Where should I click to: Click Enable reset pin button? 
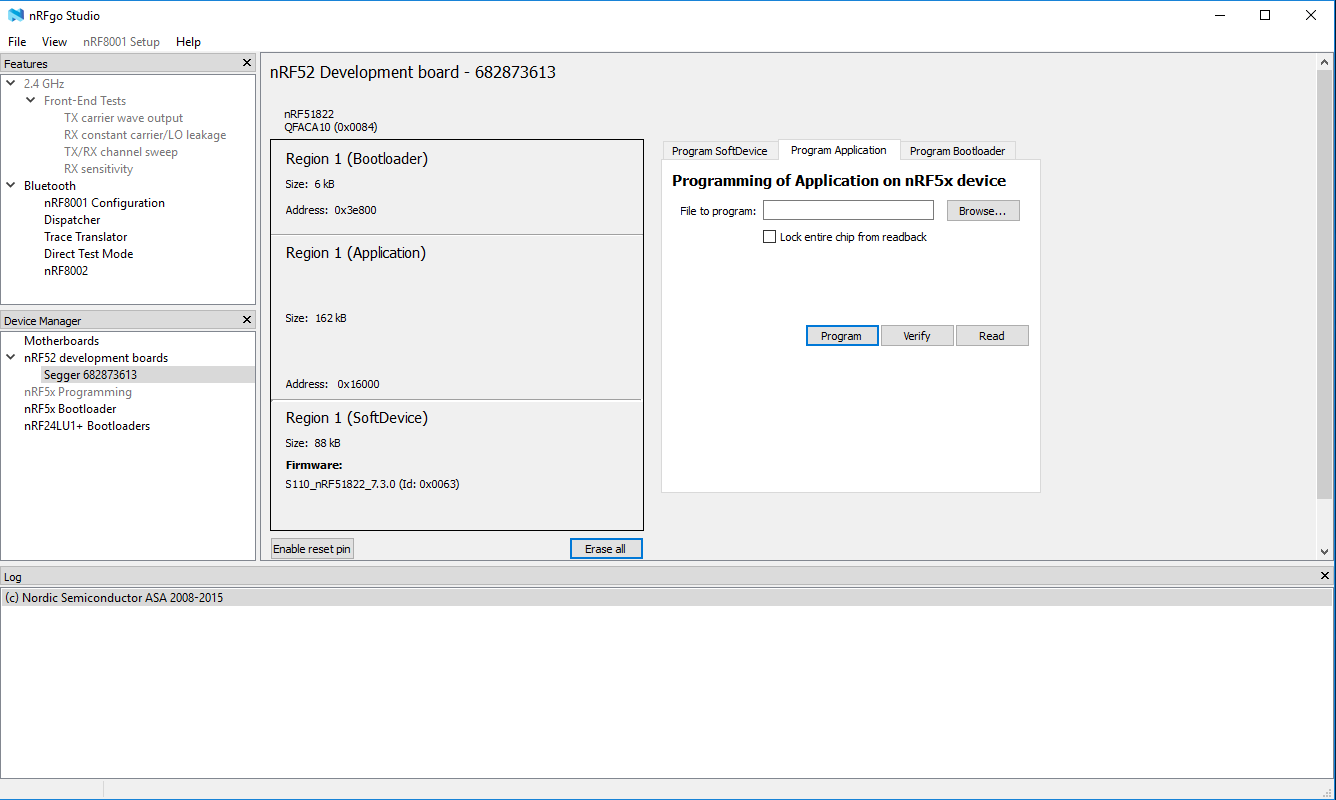[x=312, y=549]
